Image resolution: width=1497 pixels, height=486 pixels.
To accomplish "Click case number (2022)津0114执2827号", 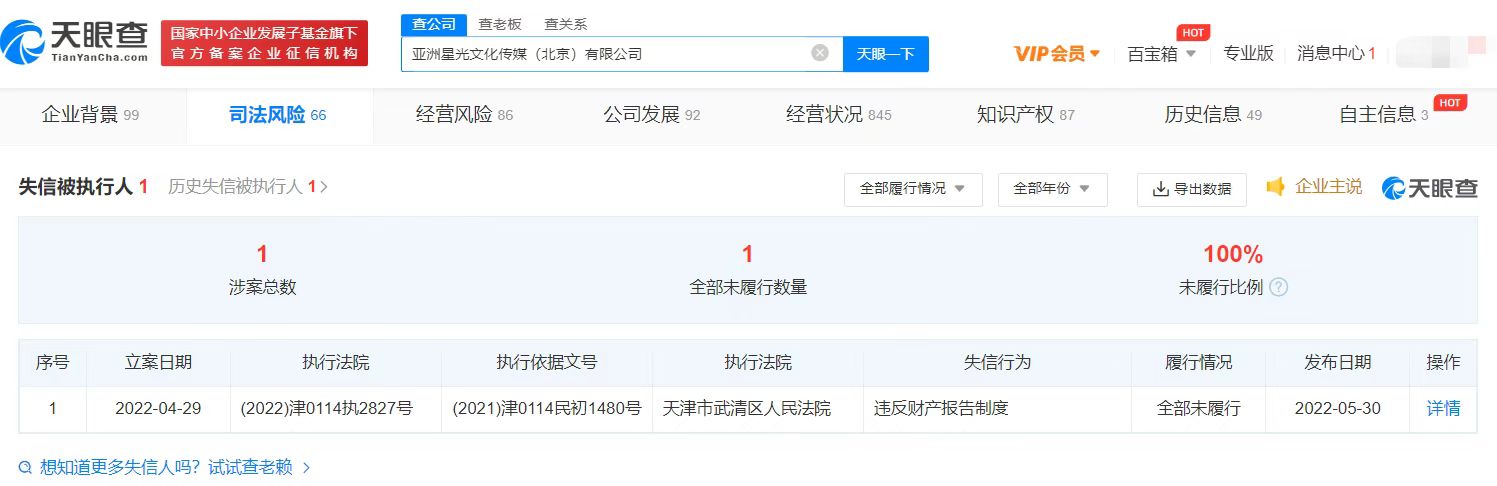I will tap(327, 408).
